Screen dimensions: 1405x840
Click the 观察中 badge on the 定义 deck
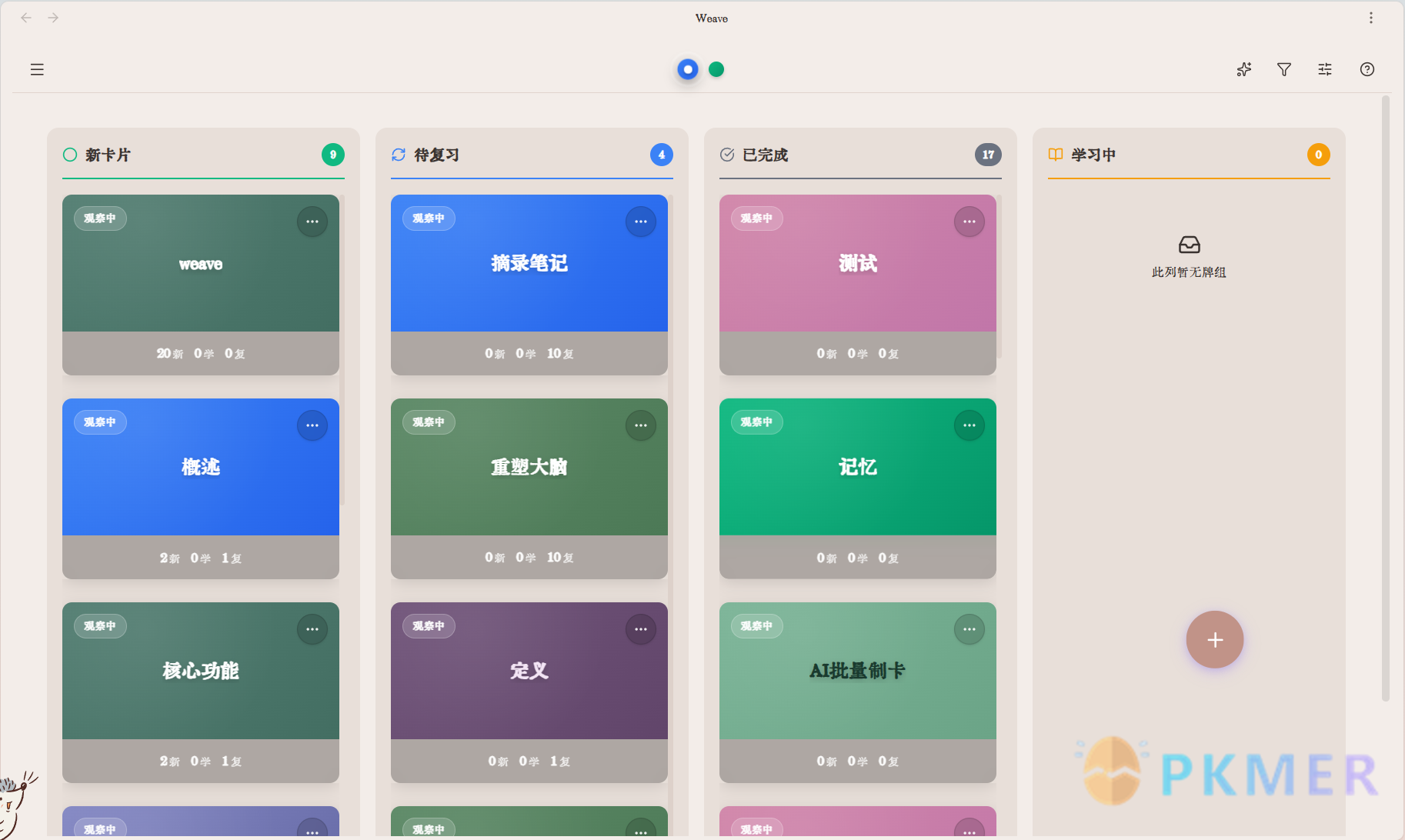tap(429, 626)
